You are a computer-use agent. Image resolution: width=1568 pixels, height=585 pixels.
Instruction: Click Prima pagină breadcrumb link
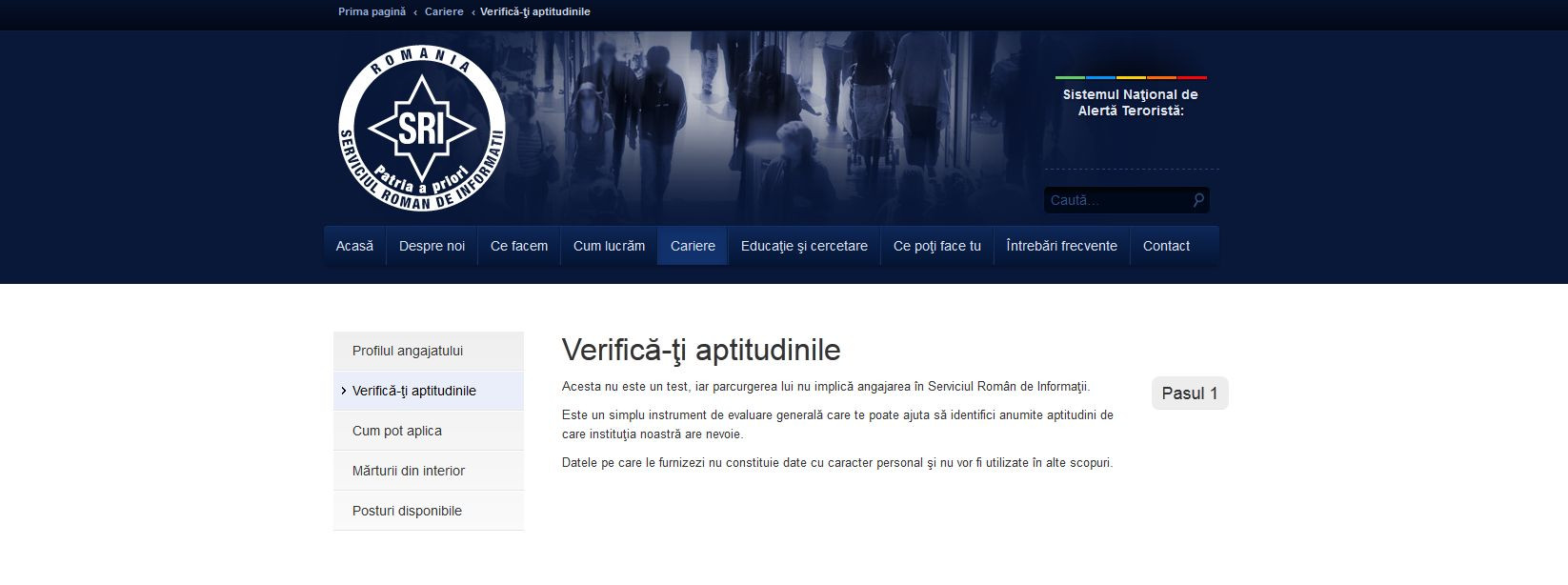(x=372, y=11)
